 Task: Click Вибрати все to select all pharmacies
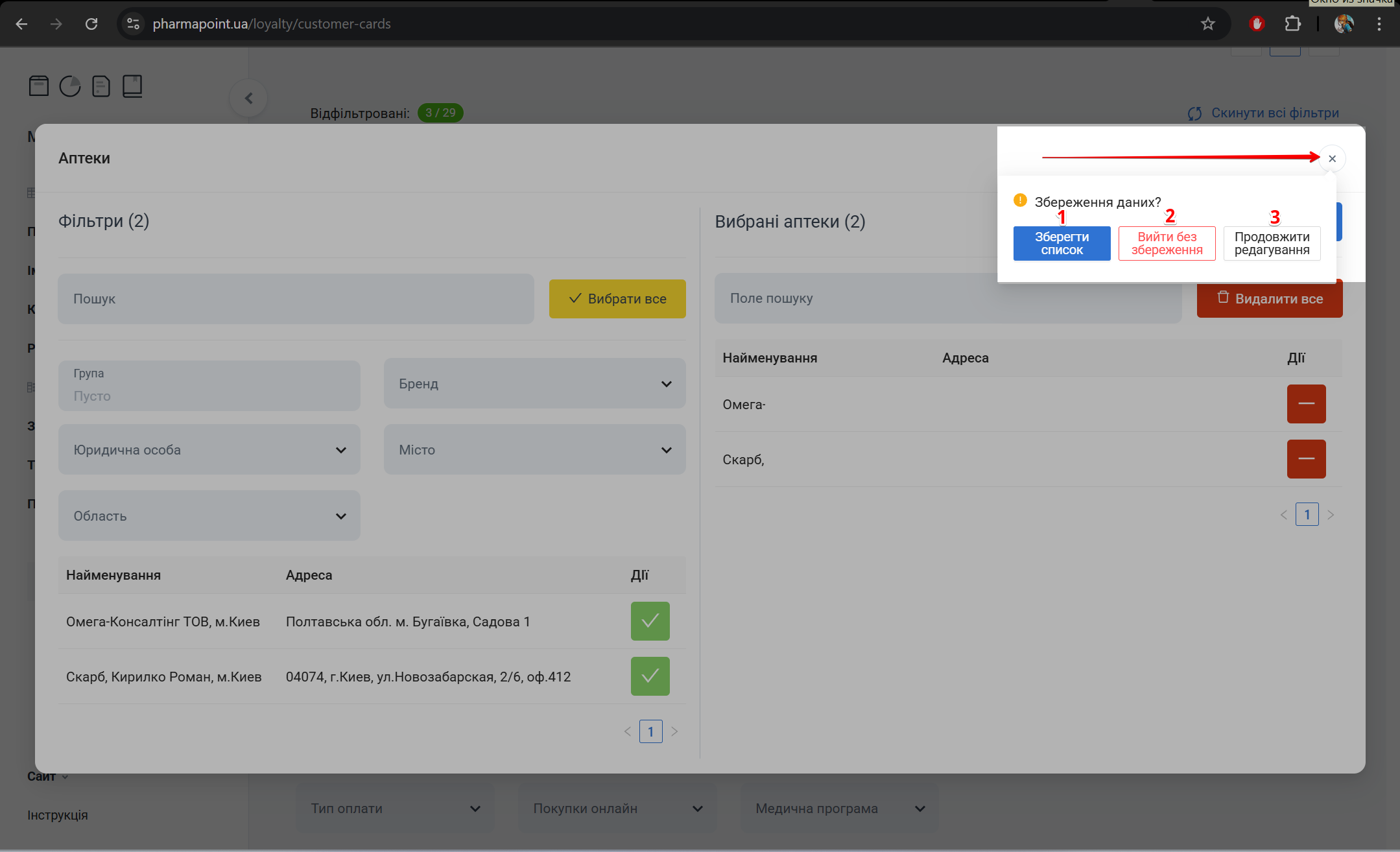(x=617, y=299)
